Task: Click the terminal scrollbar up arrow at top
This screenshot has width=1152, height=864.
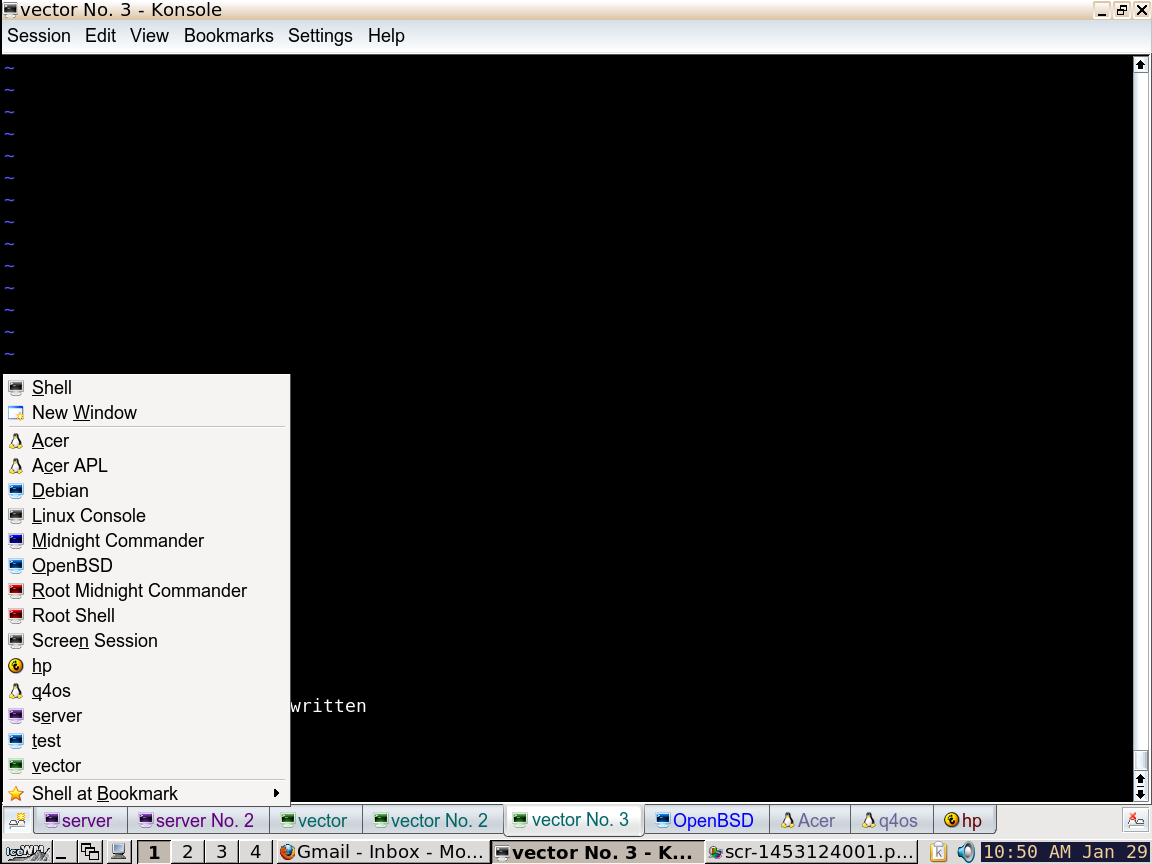Action: 1140,65
